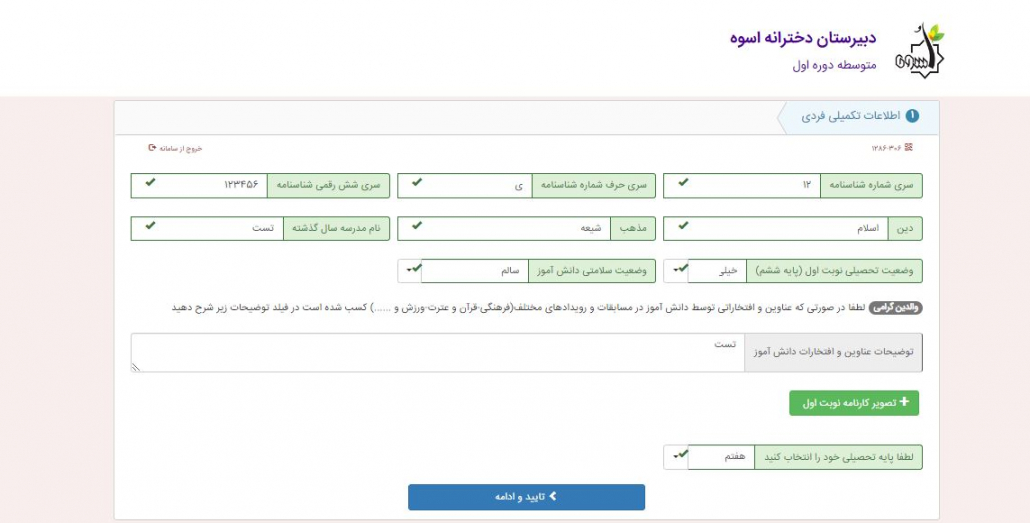This screenshot has width=1030, height=523.
Task: Click the 'وضعیت تحصیلی نوبت اول (پایه ششم)' label
Action: pyautogui.click(x=834, y=271)
